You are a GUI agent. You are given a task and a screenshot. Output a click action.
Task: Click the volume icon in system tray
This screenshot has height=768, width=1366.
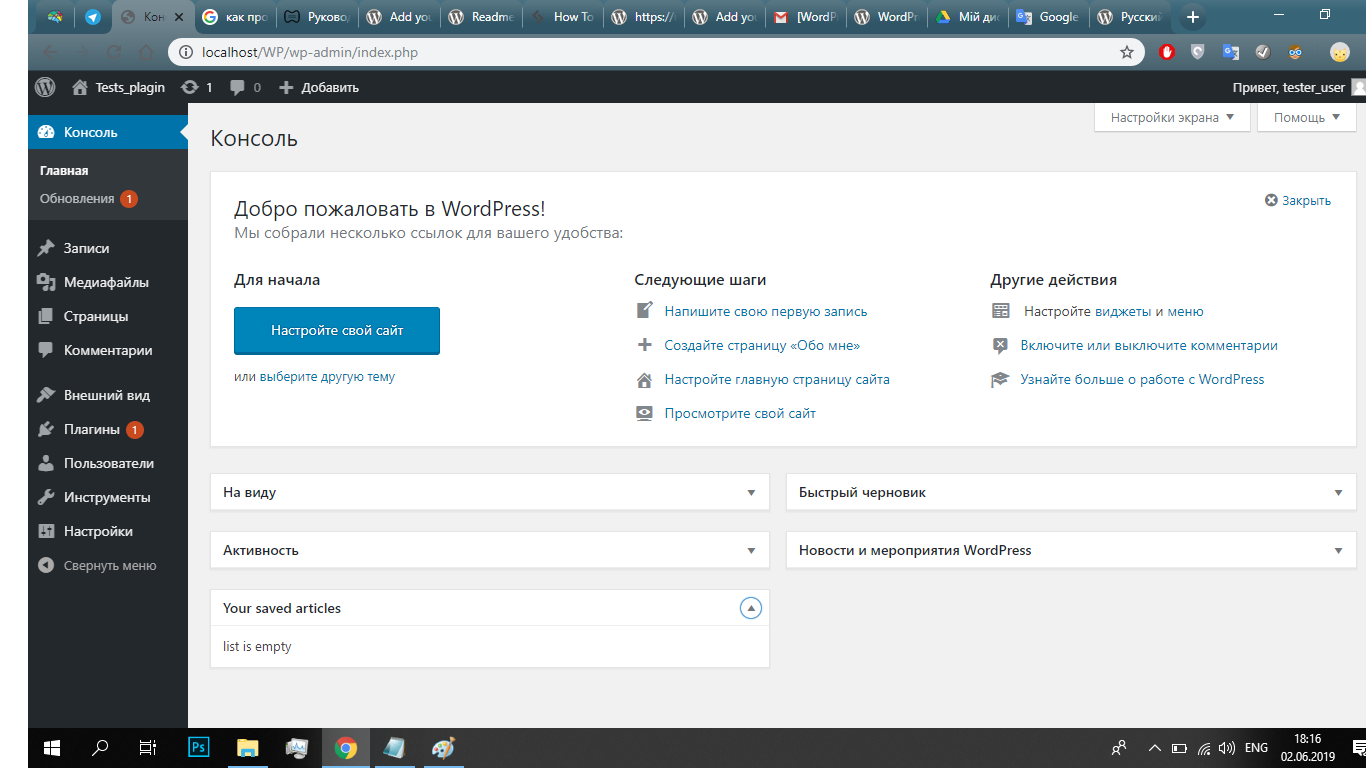[1226, 747]
